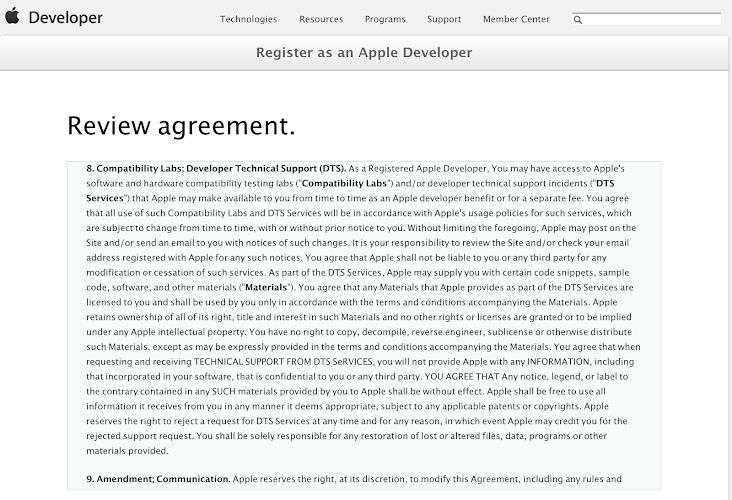Click the text "YOU AGREE THAT"

pyautogui.click(x=462, y=377)
